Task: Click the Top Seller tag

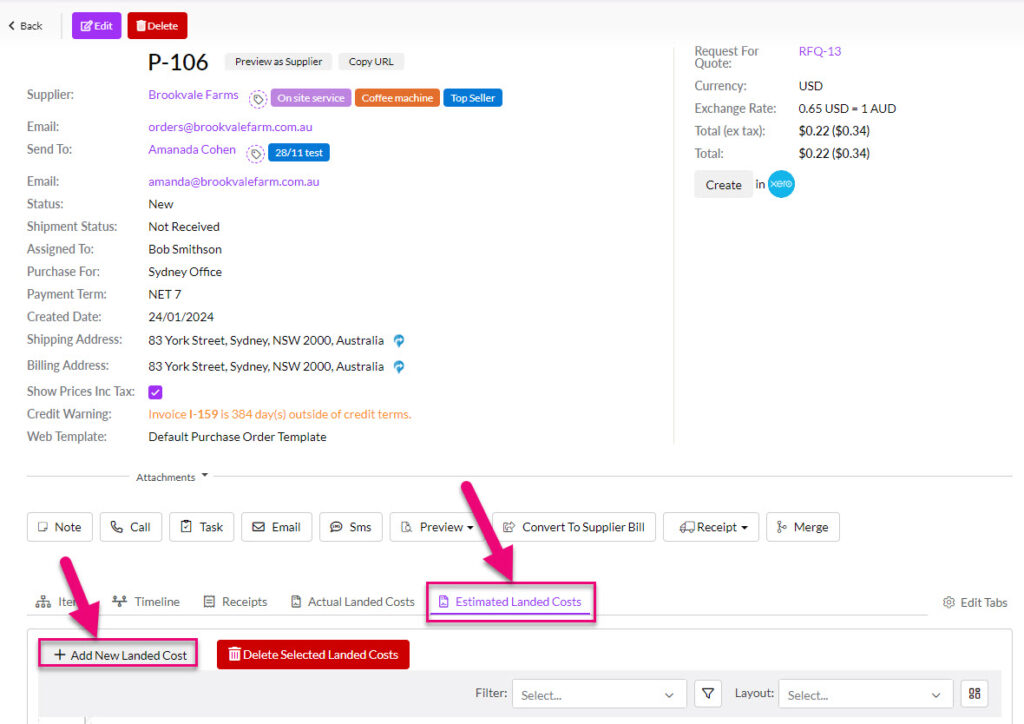Action: [x=472, y=97]
